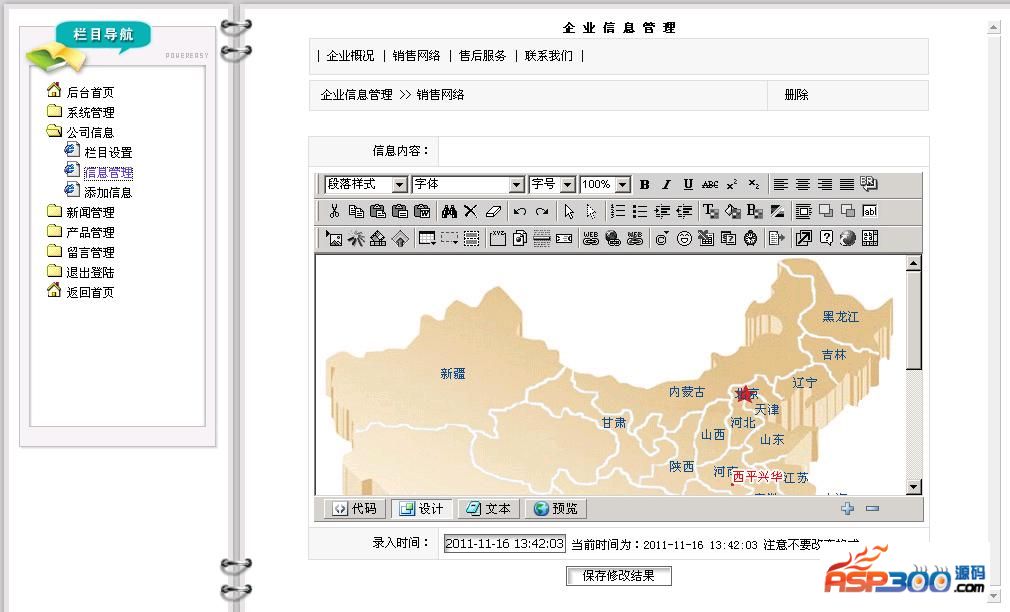Click the binoculars find icon
The image size is (1010, 612).
[449, 211]
